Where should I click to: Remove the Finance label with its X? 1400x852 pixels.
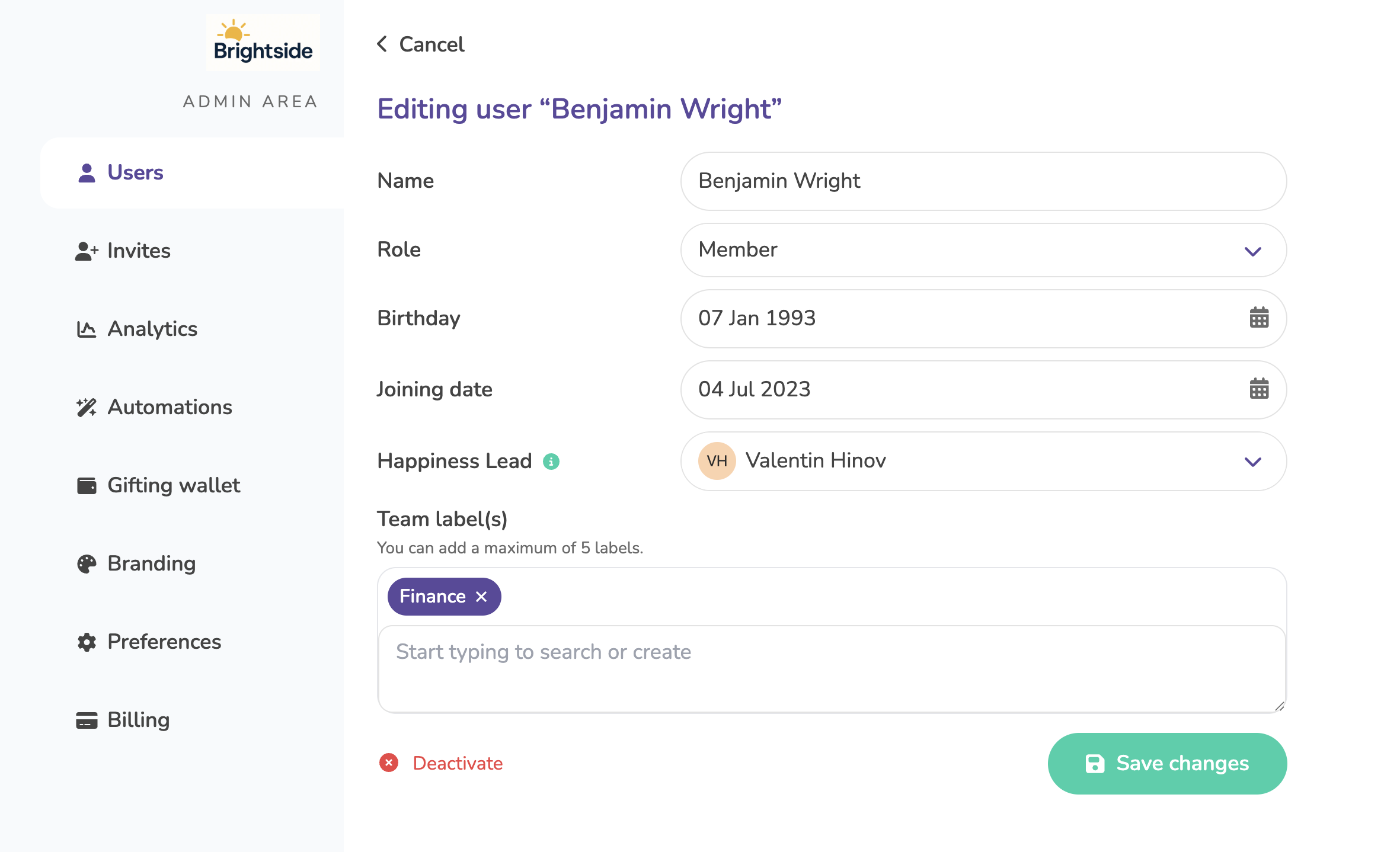click(481, 597)
